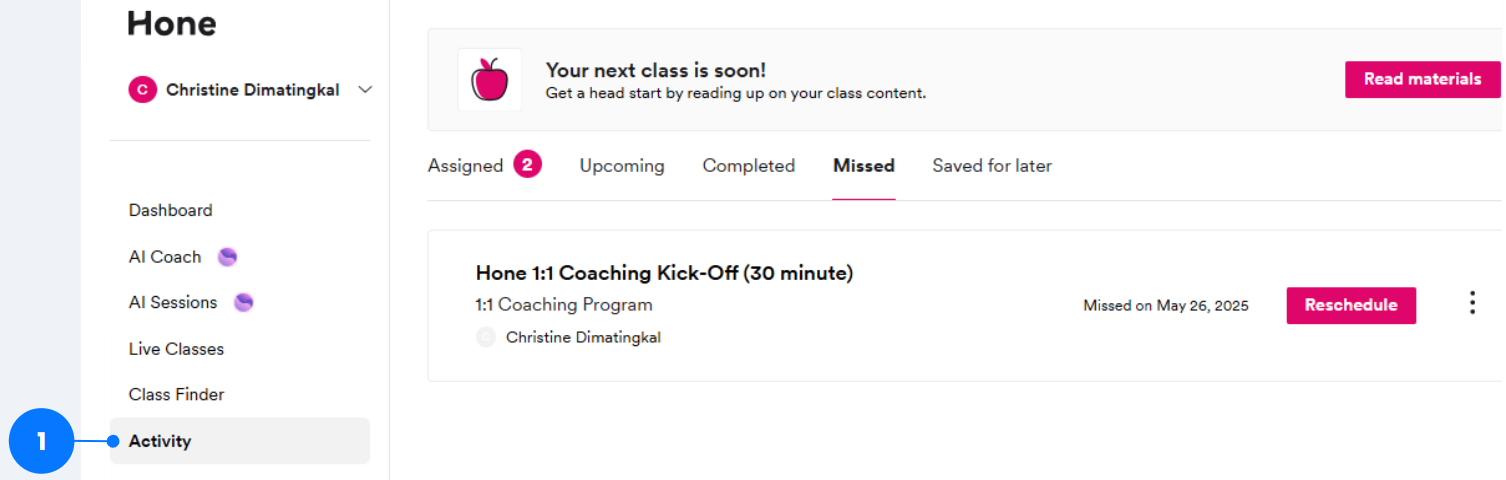Click Christine Dimatingkal's pink avatar circle
Viewport: 1506px width, 480px height.
tap(143, 90)
